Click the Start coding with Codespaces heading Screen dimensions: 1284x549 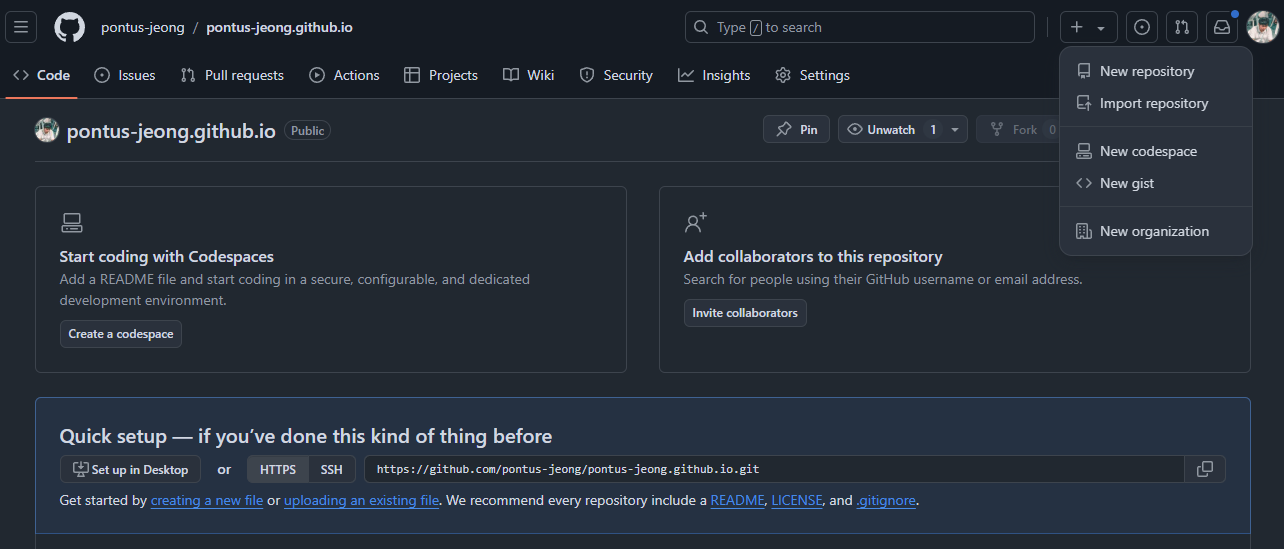pyautogui.click(x=167, y=257)
